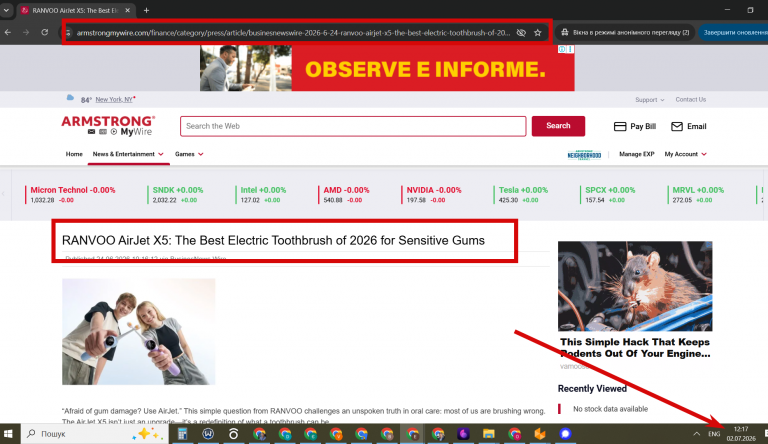Bookmark this page with the star
Image resolution: width=768 pixels, height=444 pixels.
[x=538, y=33]
